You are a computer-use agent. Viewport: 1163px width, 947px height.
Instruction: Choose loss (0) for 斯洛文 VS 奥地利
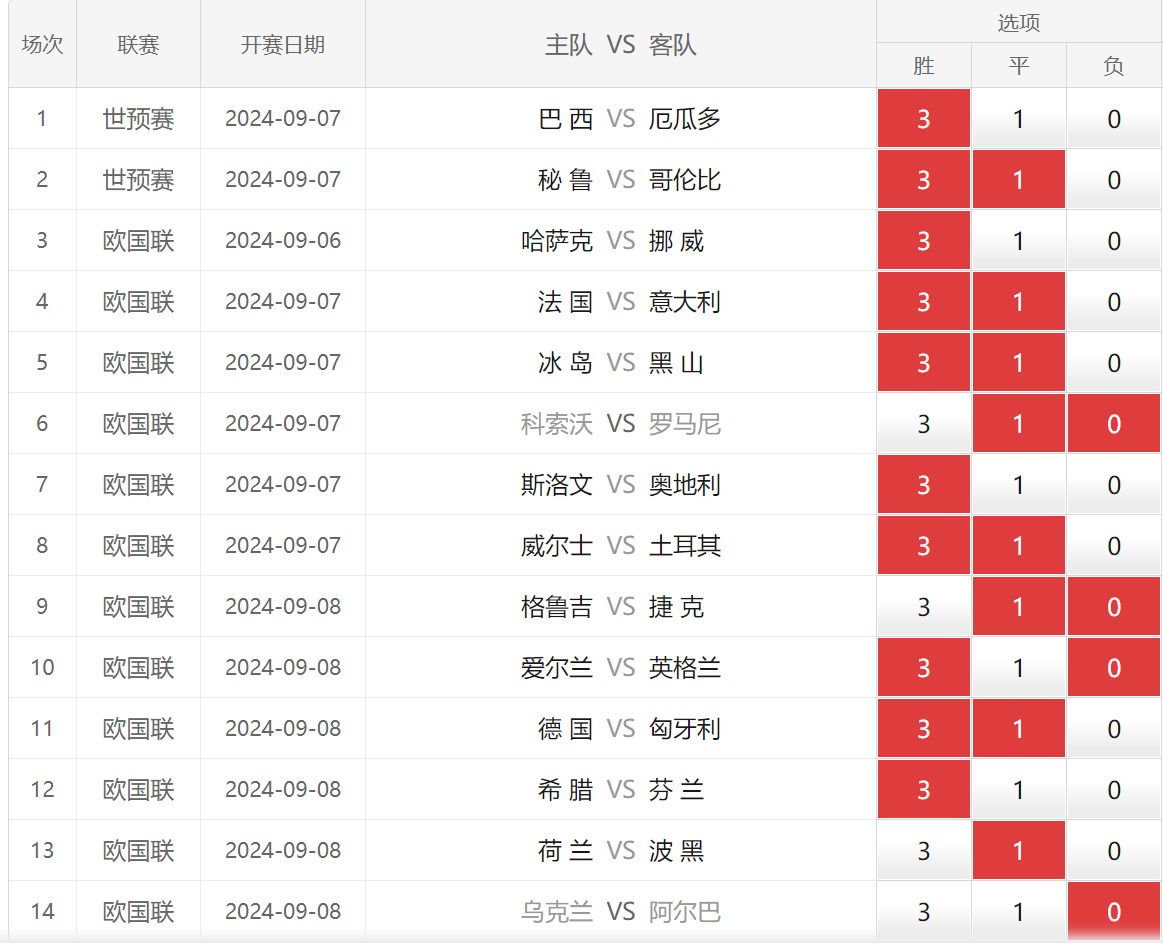point(1113,484)
